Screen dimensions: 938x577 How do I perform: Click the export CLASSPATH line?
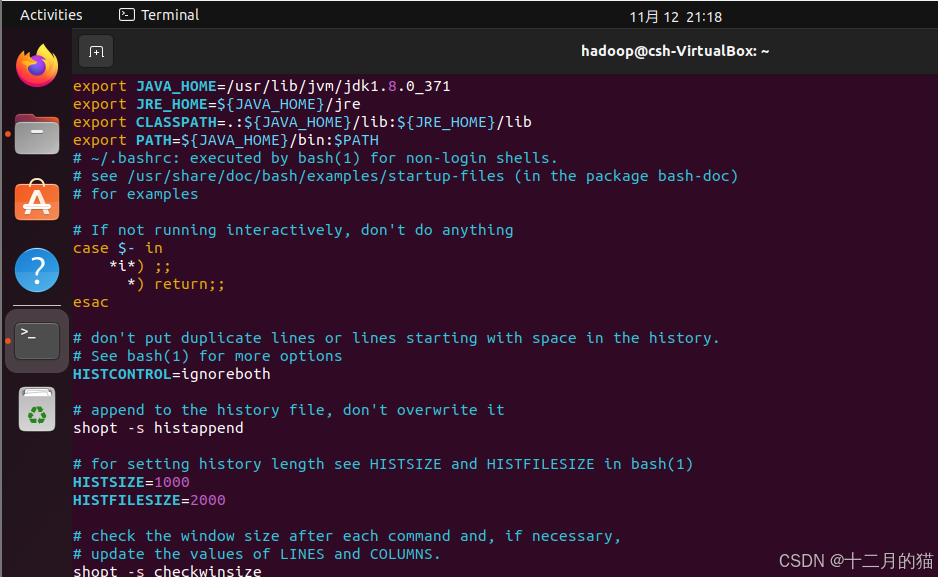[302, 122]
